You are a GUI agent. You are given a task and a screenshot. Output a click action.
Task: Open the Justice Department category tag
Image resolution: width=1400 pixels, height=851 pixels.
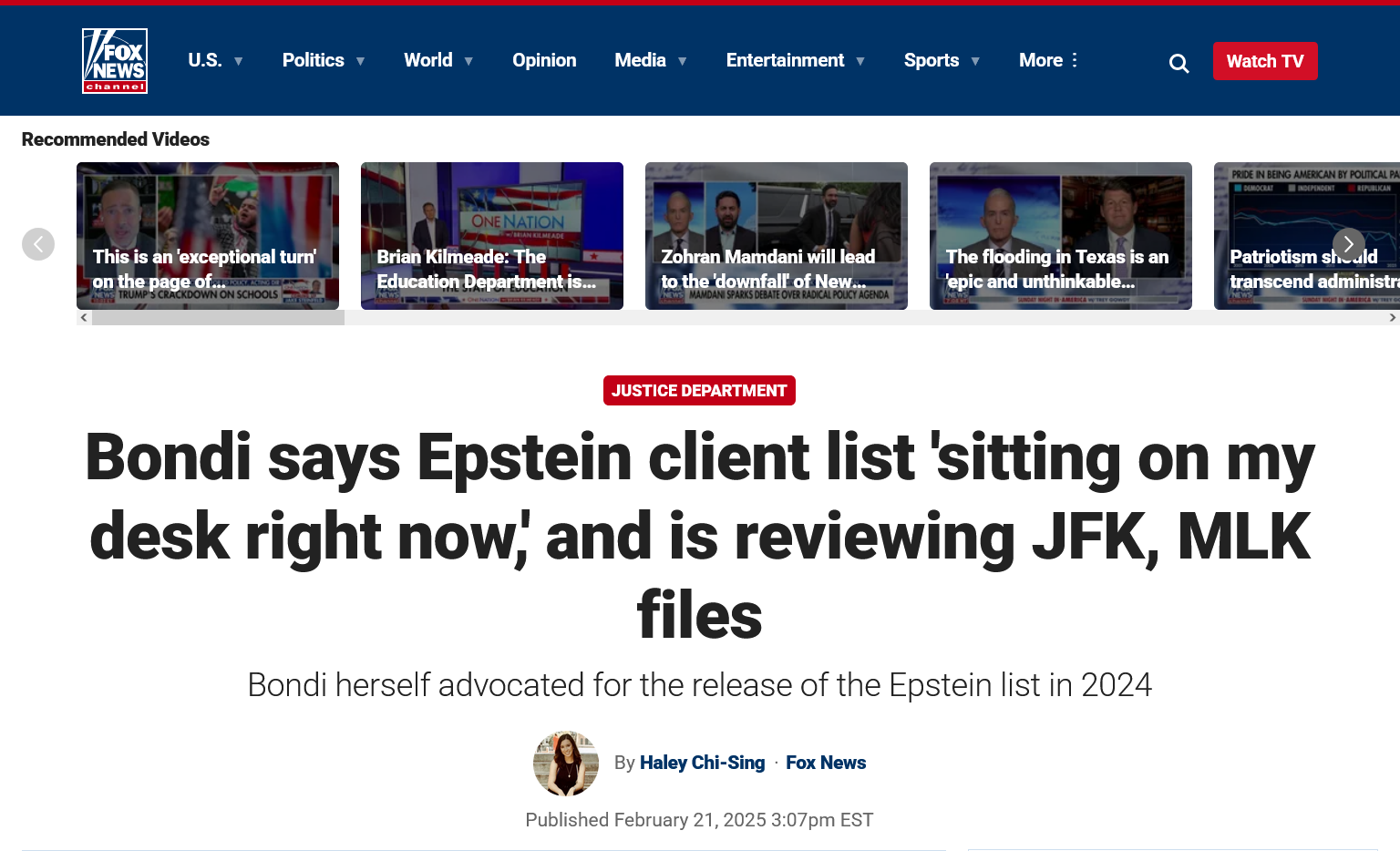coord(699,390)
